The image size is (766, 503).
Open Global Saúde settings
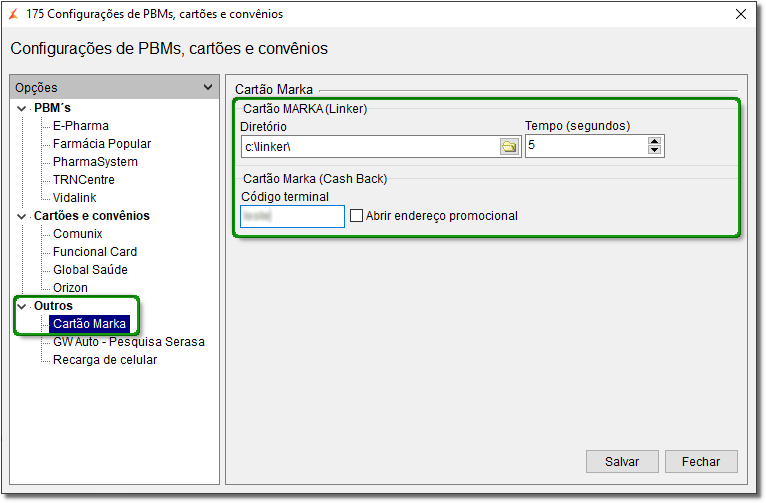pyautogui.click(x=90, y=270)
